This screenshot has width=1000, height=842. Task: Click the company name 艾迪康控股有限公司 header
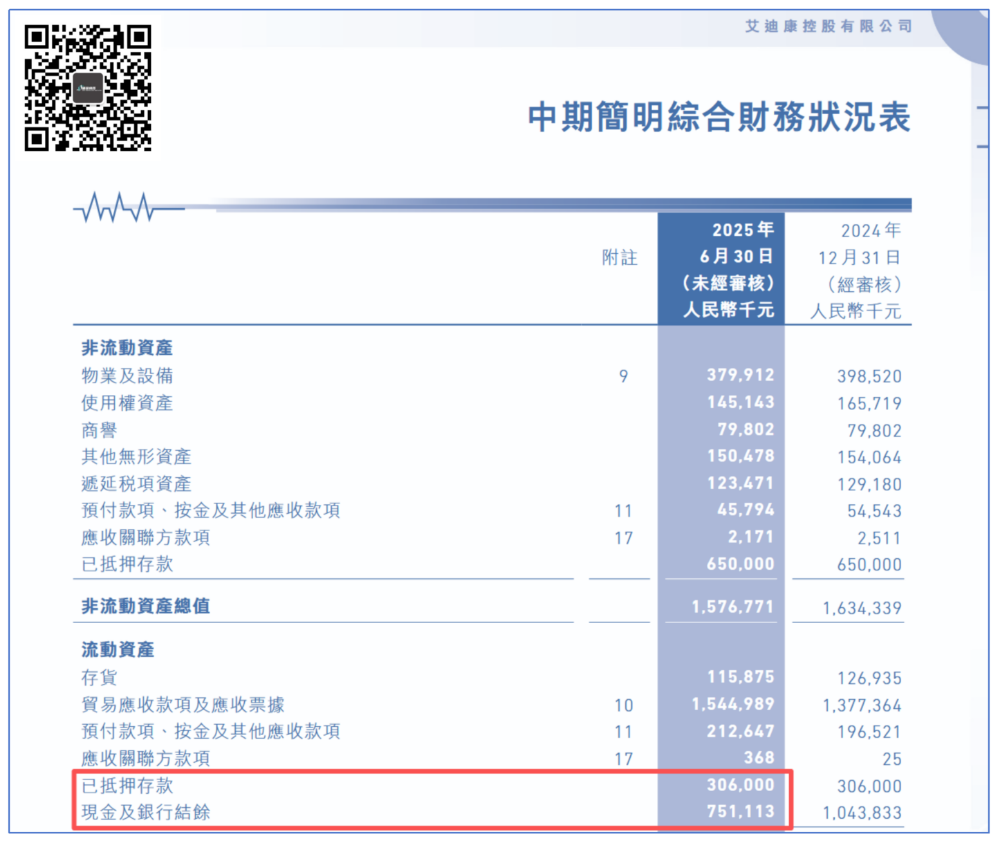click(829, 26)
